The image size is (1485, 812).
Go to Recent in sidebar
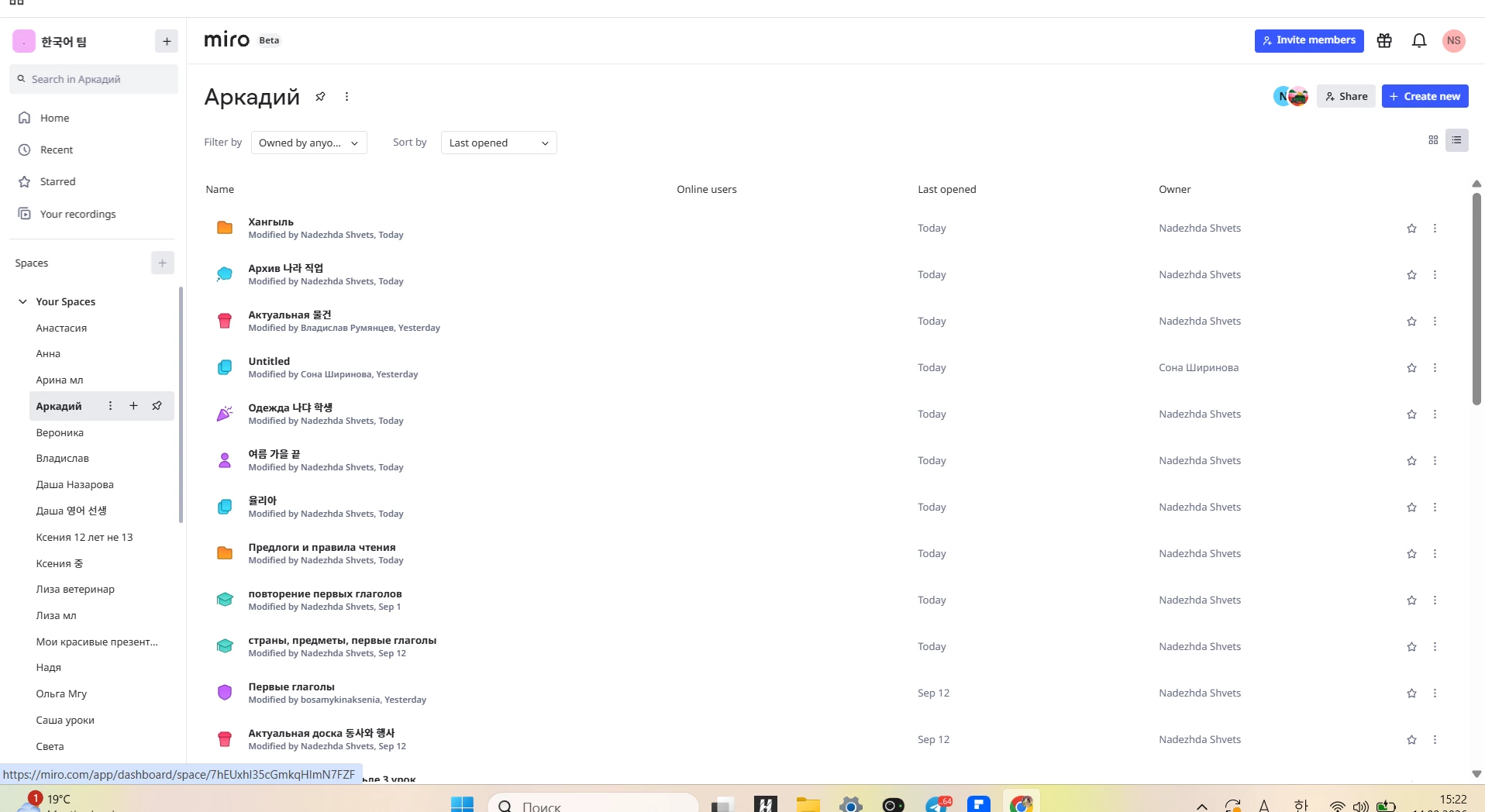56,150
